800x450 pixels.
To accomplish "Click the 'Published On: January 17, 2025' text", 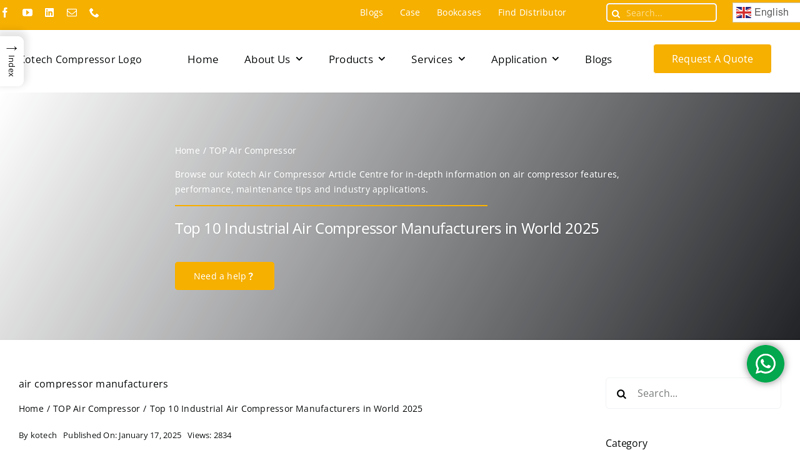I will click(122, 435).
